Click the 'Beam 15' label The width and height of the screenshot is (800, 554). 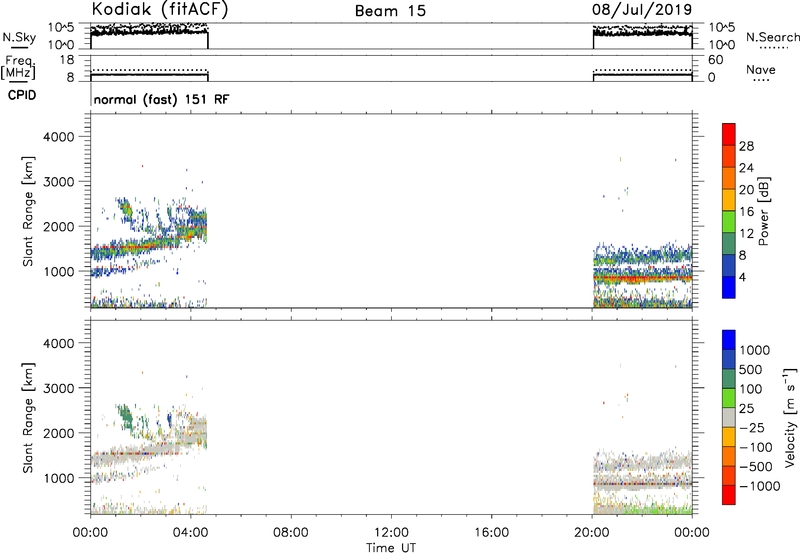point(390,11)
